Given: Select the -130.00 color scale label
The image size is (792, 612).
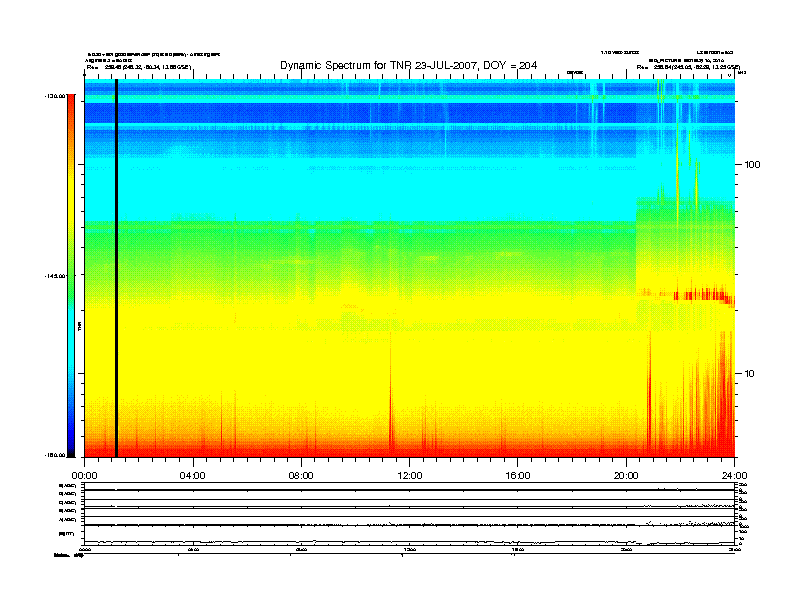Looking at the screenshot, I should (x=55, y=95).
